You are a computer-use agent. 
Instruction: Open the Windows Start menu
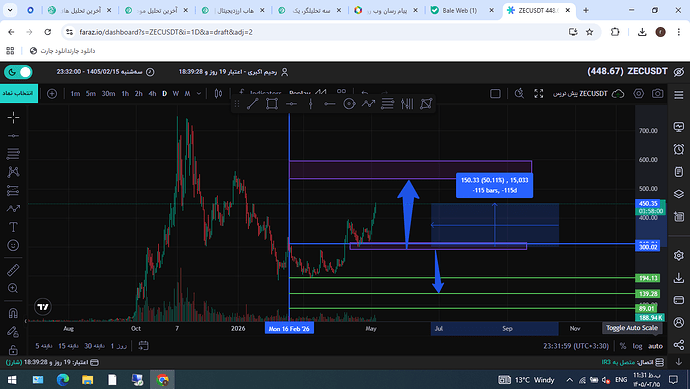(x=12, y=379)
